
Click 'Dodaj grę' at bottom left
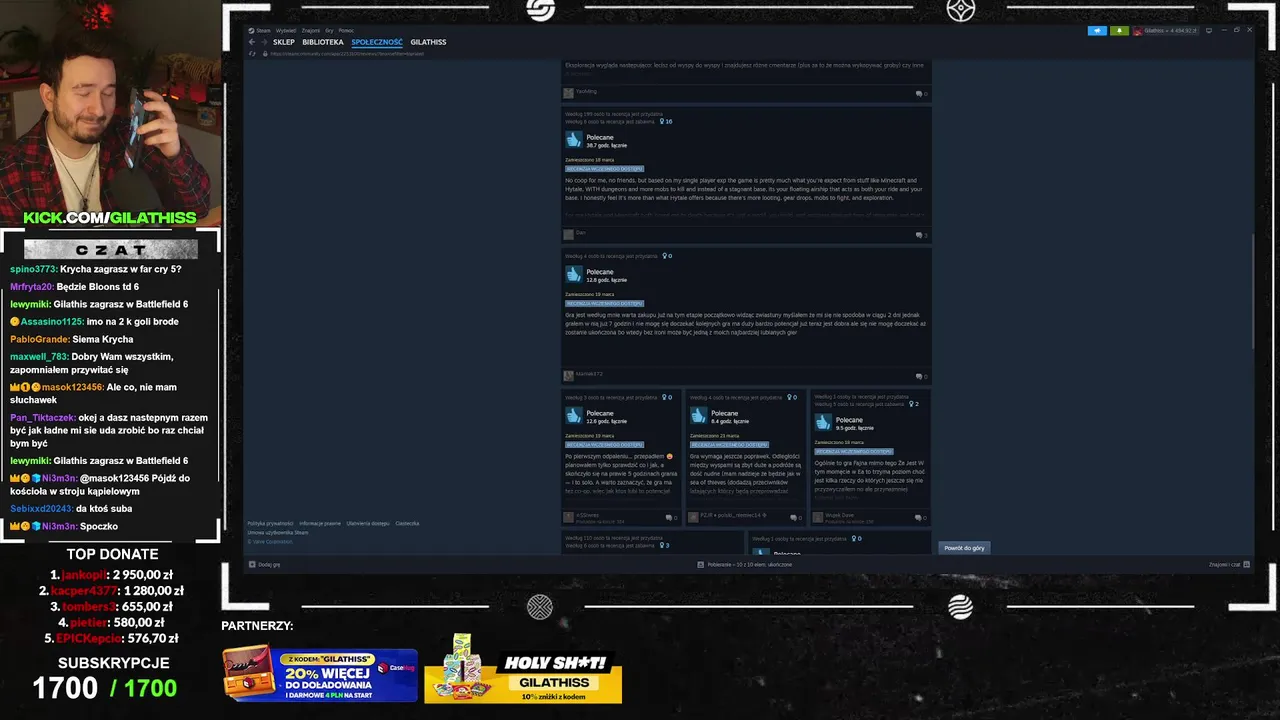[264, 564]
